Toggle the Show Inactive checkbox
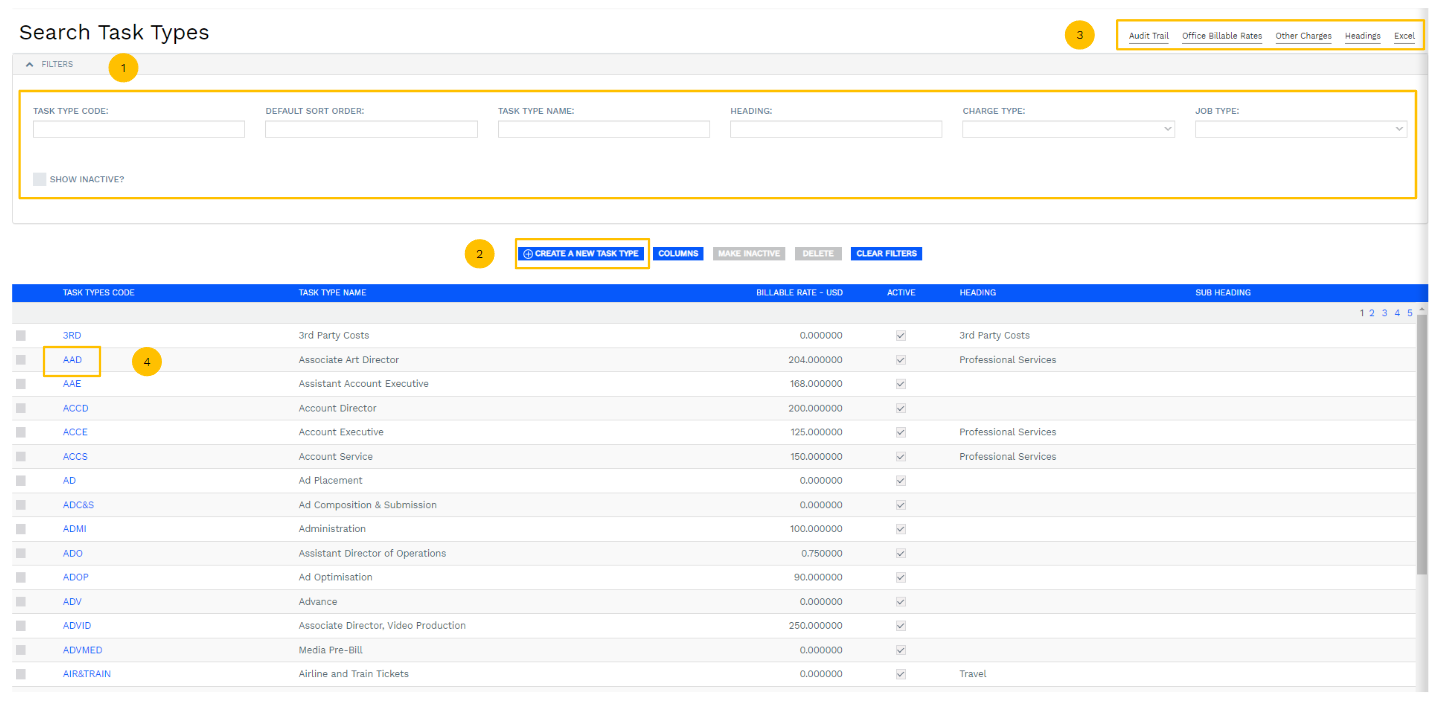This screenshot has height=710, width=1437. [40, 179]
